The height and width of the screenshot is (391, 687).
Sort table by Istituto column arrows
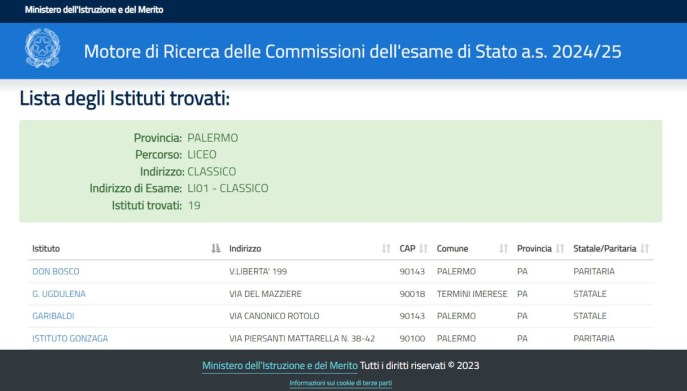tap(216, 249)
